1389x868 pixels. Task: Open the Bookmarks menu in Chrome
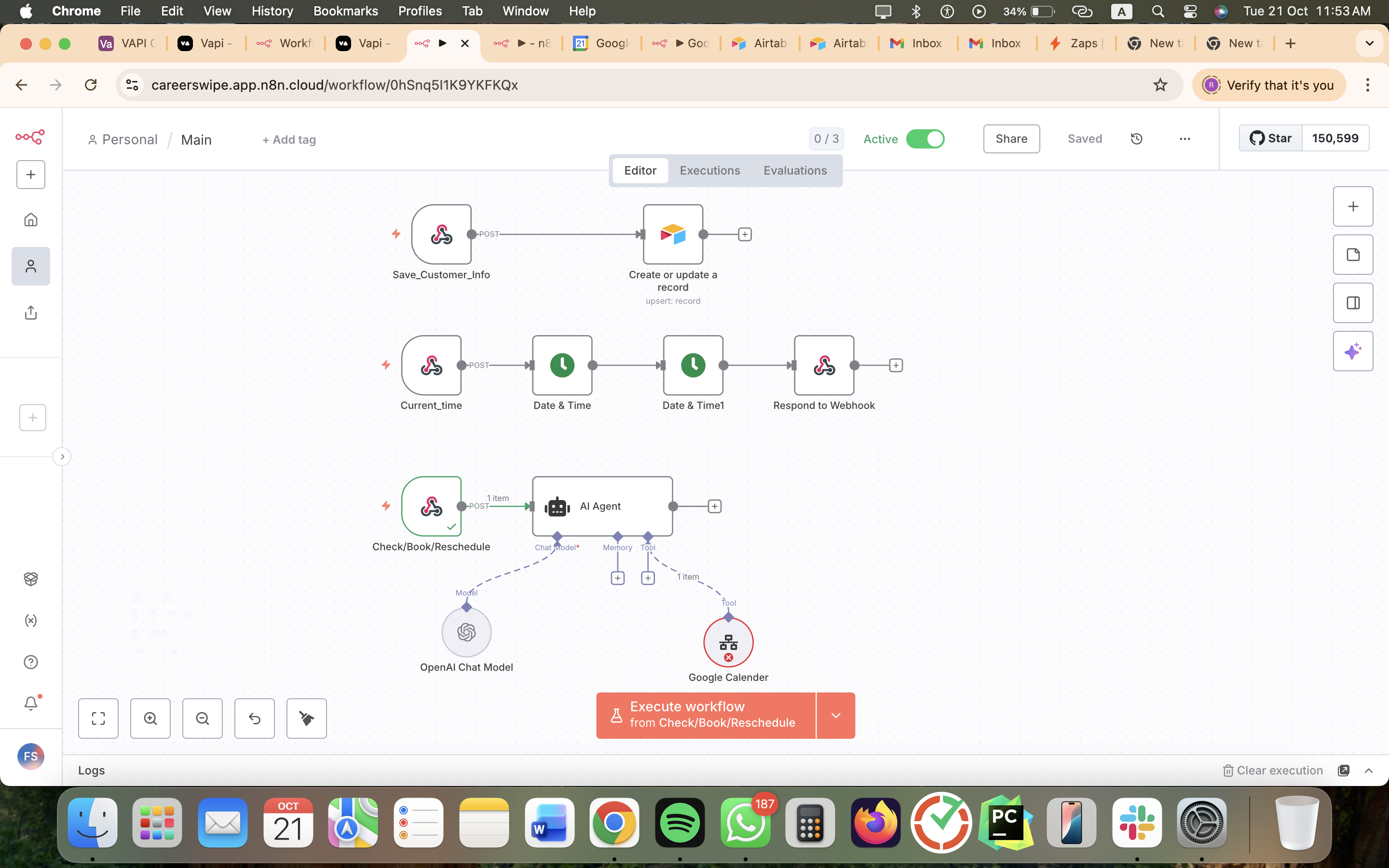tap(345, 11)
